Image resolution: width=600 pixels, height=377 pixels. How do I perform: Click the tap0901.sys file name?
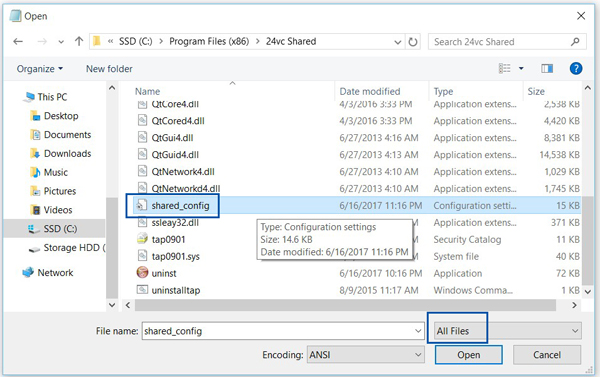pyautogui.click(x=176, y=256)
